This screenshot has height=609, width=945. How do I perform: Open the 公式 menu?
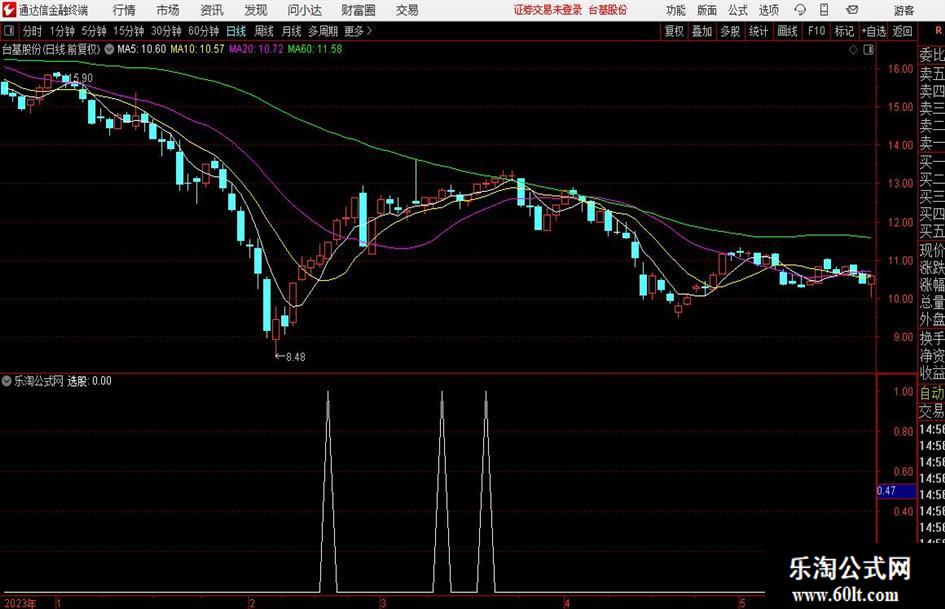point(737,10)
